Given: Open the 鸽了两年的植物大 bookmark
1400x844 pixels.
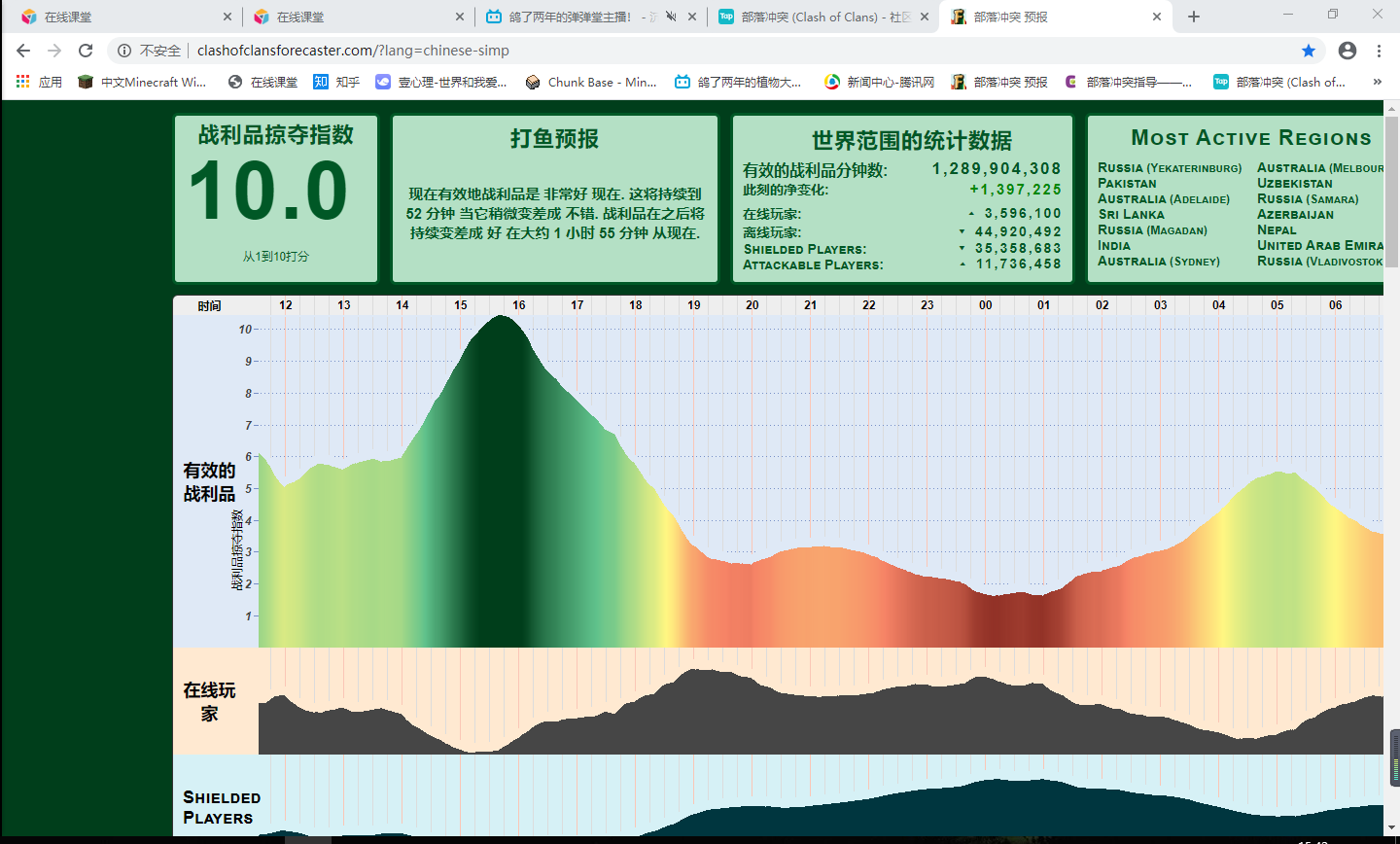Looking at the screenshot, I should point(740,82).
